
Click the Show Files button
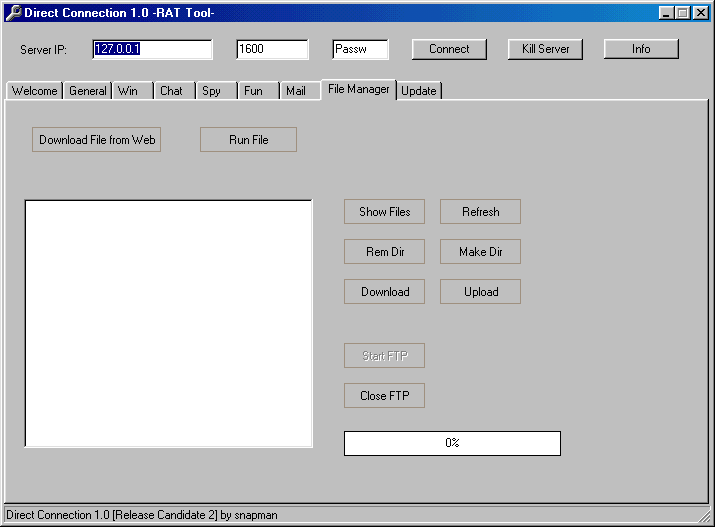[x=384, y=212]
